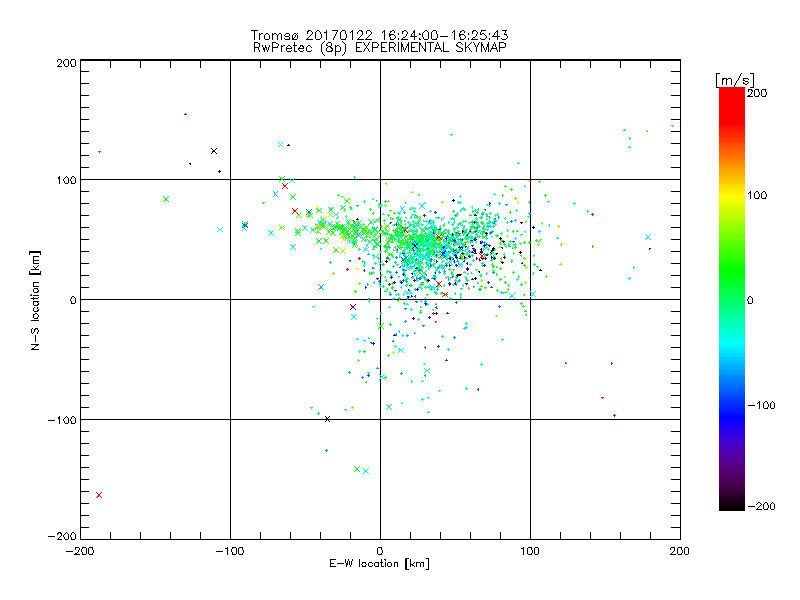Click the E-W axis tick label "0"
The image size is (800, 600).
click(x=380, y=551)
